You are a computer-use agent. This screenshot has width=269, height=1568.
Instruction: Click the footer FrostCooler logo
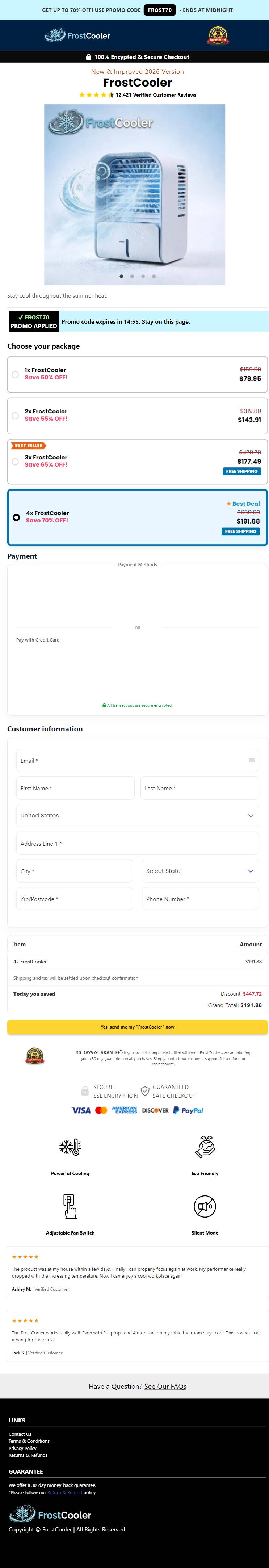click(50, 1514)
